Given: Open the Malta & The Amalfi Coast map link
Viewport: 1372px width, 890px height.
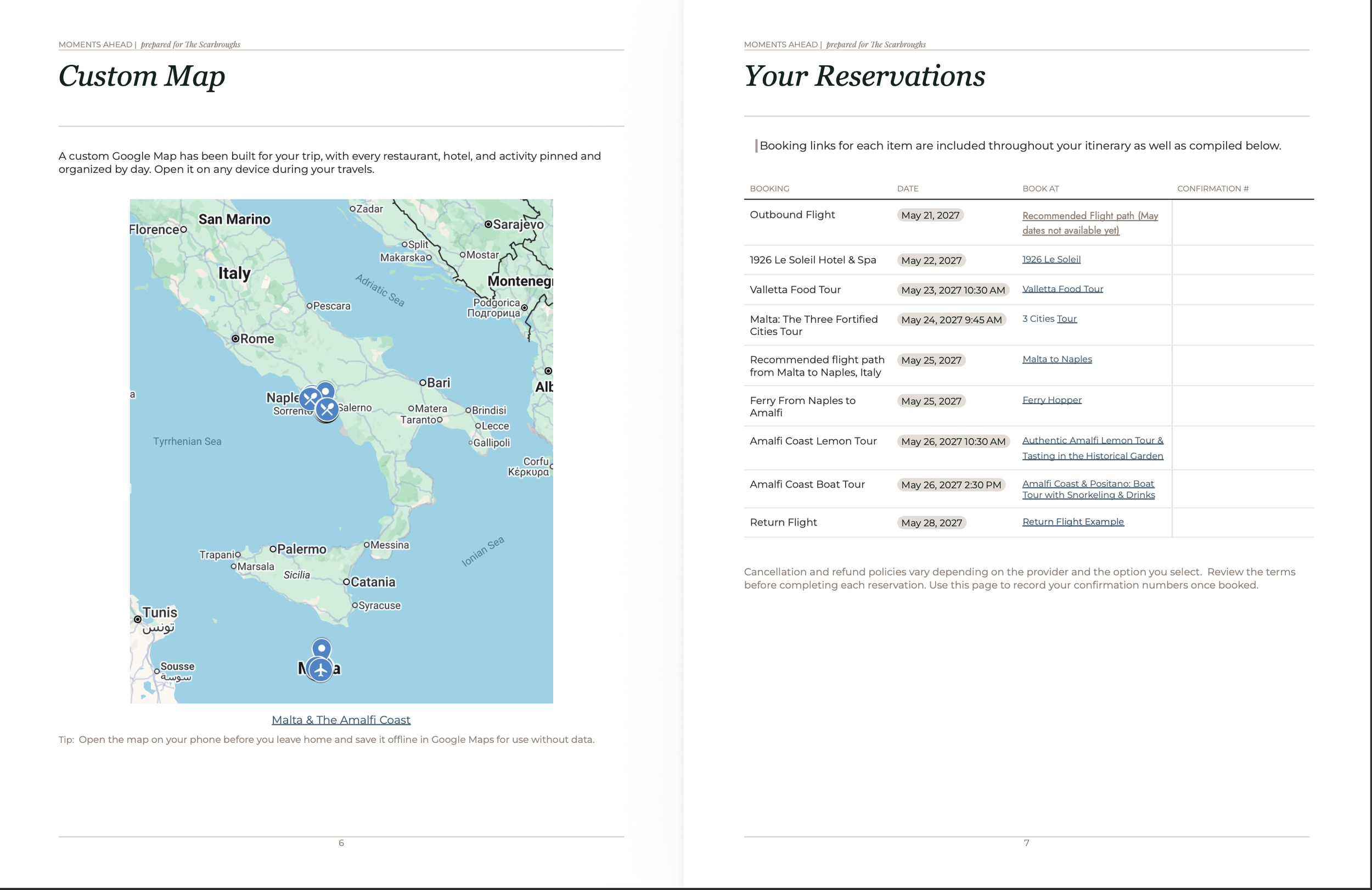Looking at the screenshot, I should pyautogui.click(x=341, y=720).
